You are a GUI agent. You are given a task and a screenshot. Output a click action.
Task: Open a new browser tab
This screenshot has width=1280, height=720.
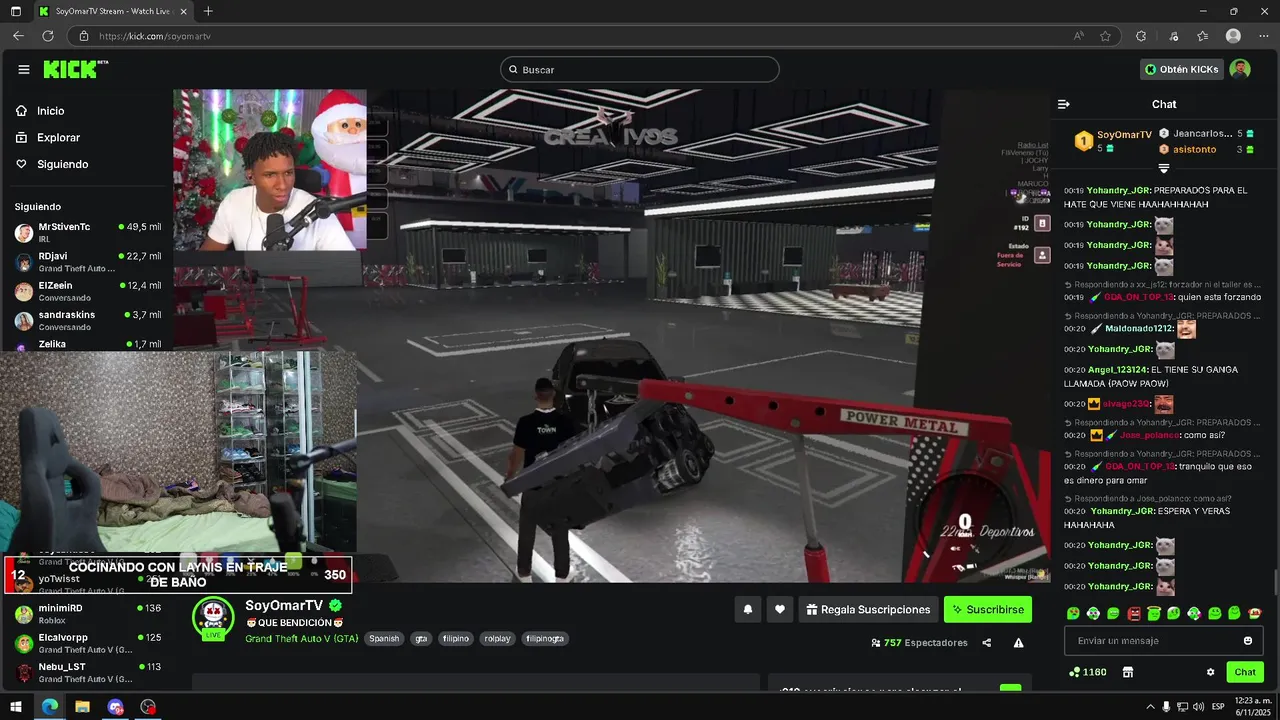(208, 11)
